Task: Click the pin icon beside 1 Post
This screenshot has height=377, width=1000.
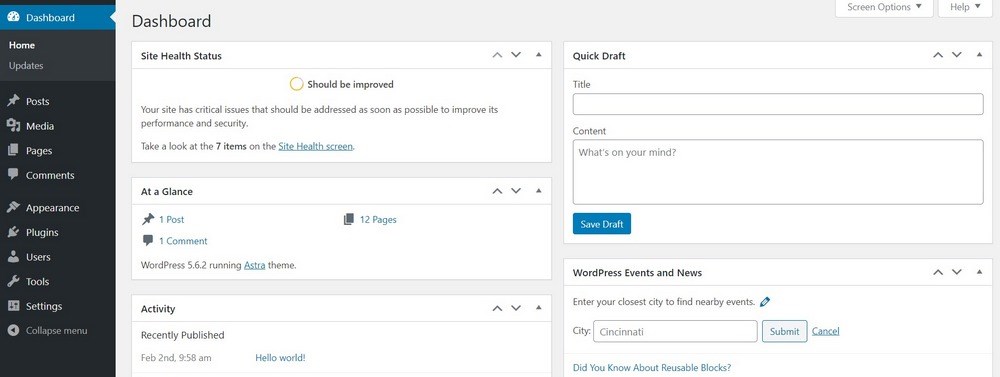Action: [x=148, y=219]
